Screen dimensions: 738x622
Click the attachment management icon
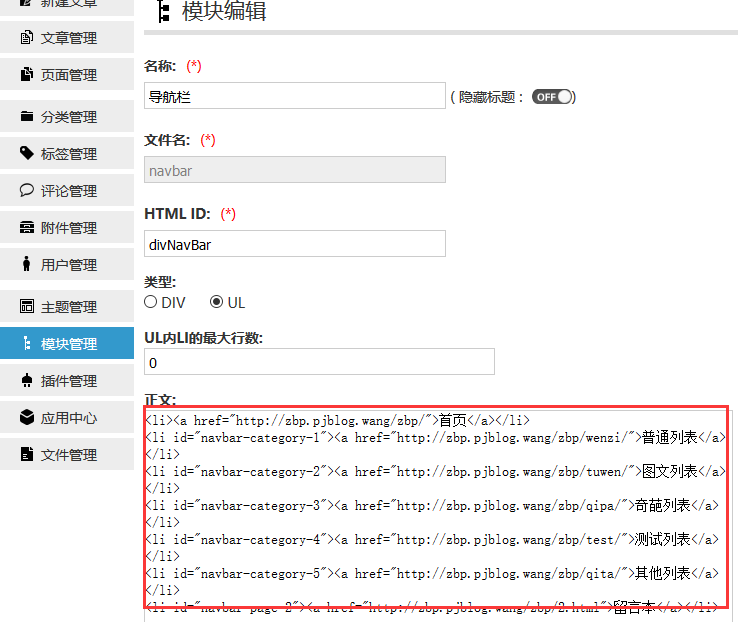[x=27, y=227]
